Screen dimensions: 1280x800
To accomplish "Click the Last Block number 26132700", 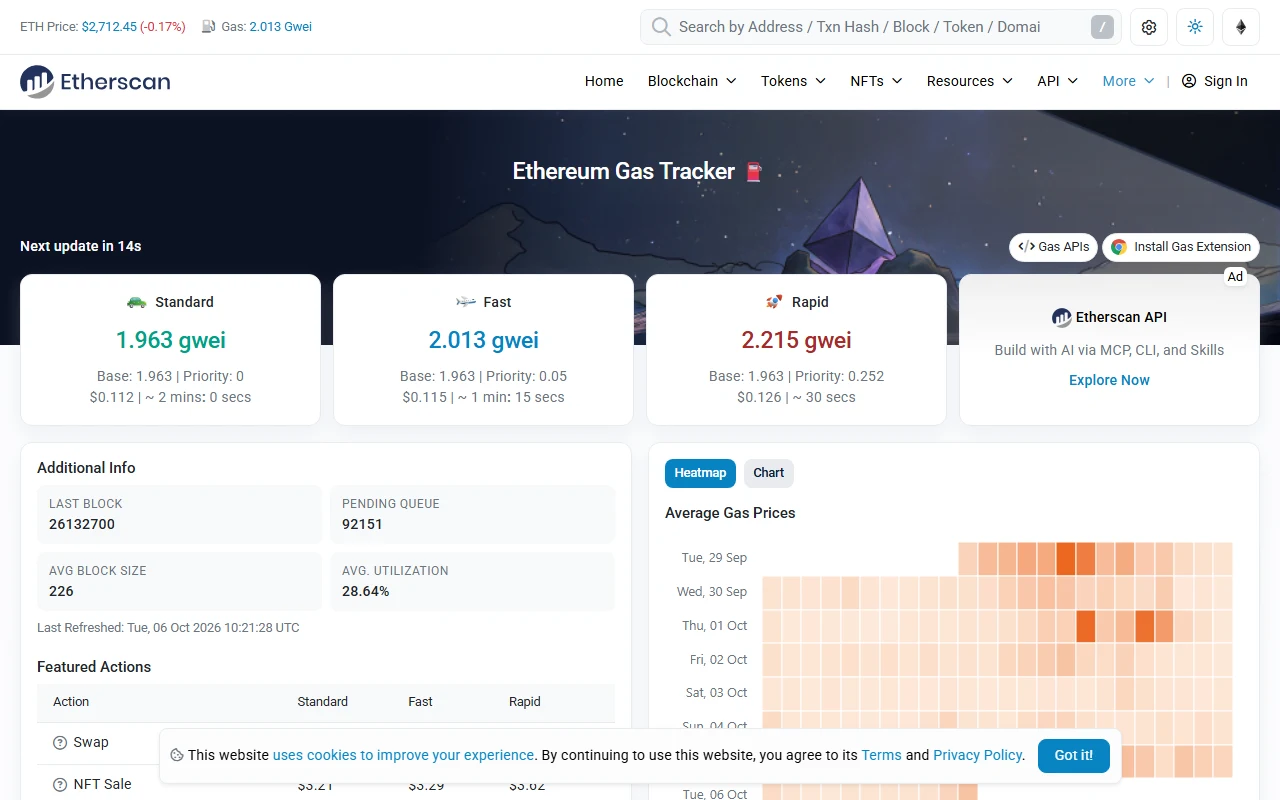I will [x=82, y=524].
